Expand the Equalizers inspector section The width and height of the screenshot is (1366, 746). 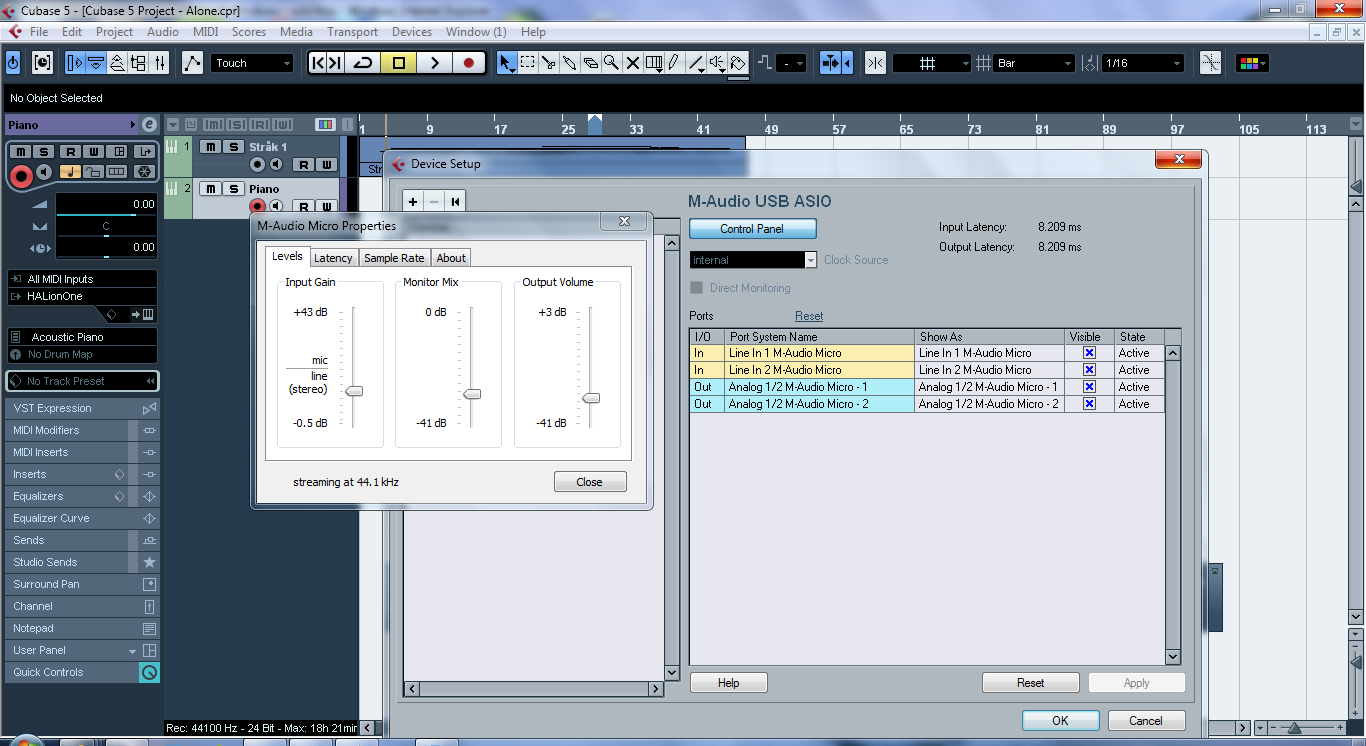pos(38,496)
